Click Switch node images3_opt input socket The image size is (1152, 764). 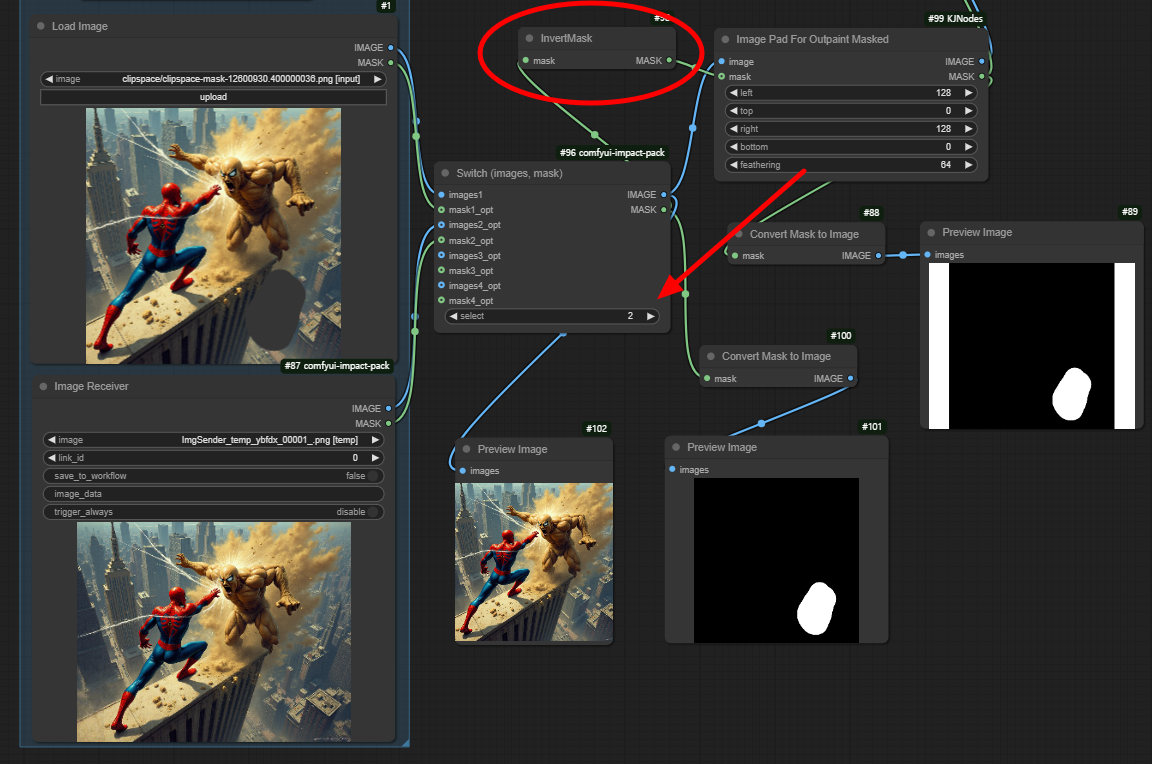coord(442,255)
